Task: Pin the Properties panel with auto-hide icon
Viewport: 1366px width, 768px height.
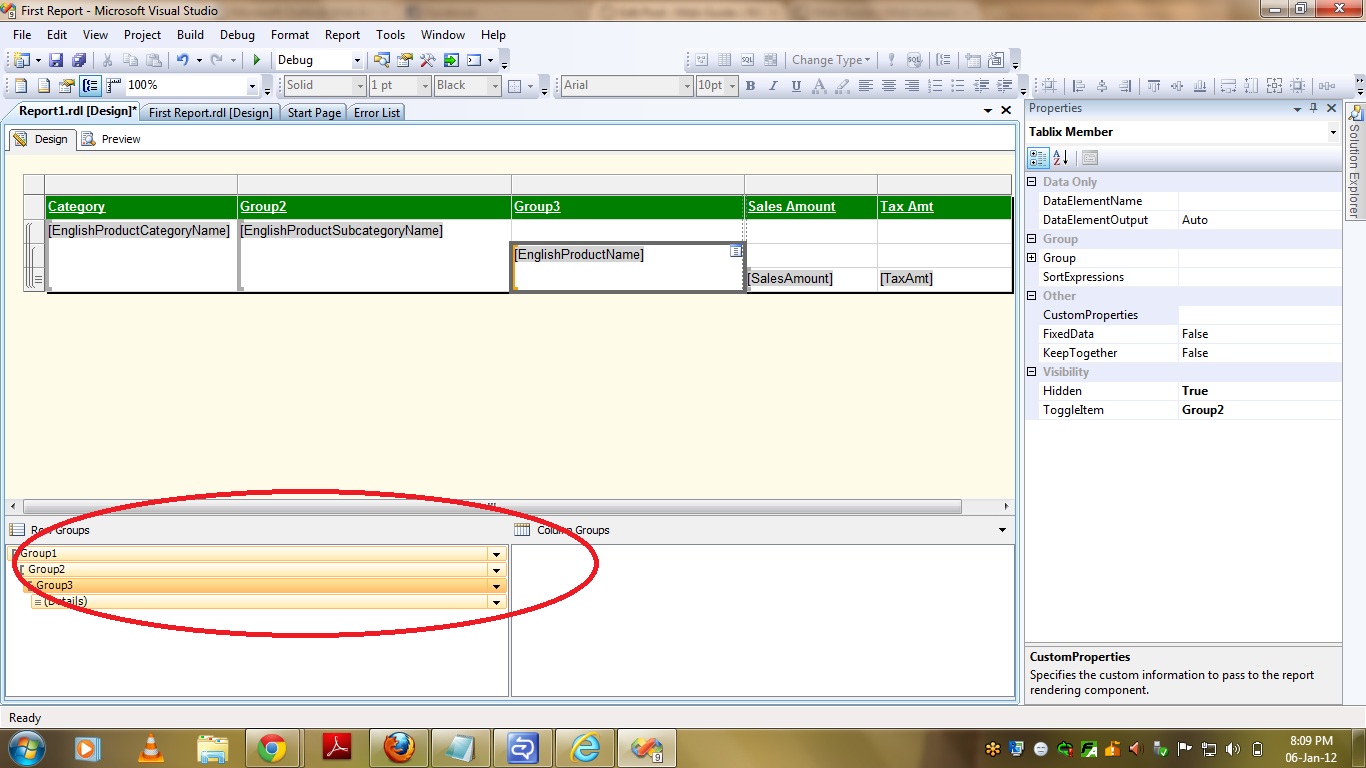Action: click(1313, 108)
